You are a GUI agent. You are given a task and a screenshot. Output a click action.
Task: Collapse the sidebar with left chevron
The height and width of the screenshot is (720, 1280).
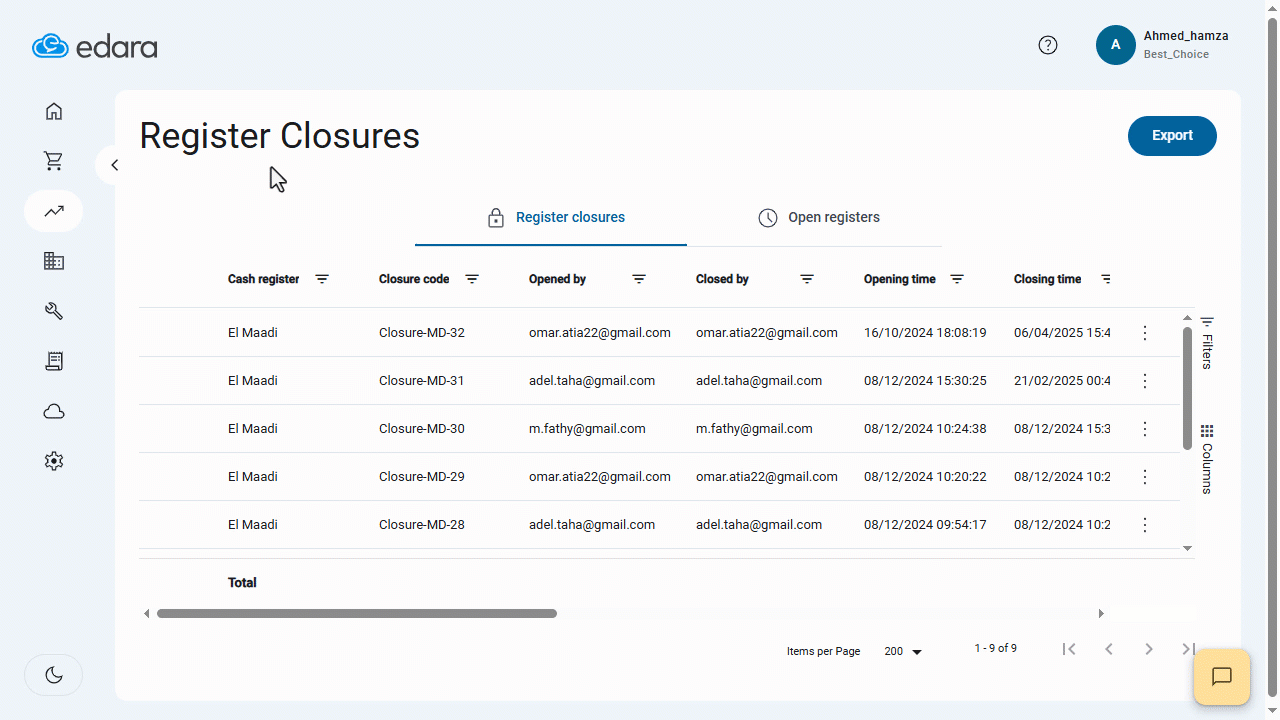[114, 165]
